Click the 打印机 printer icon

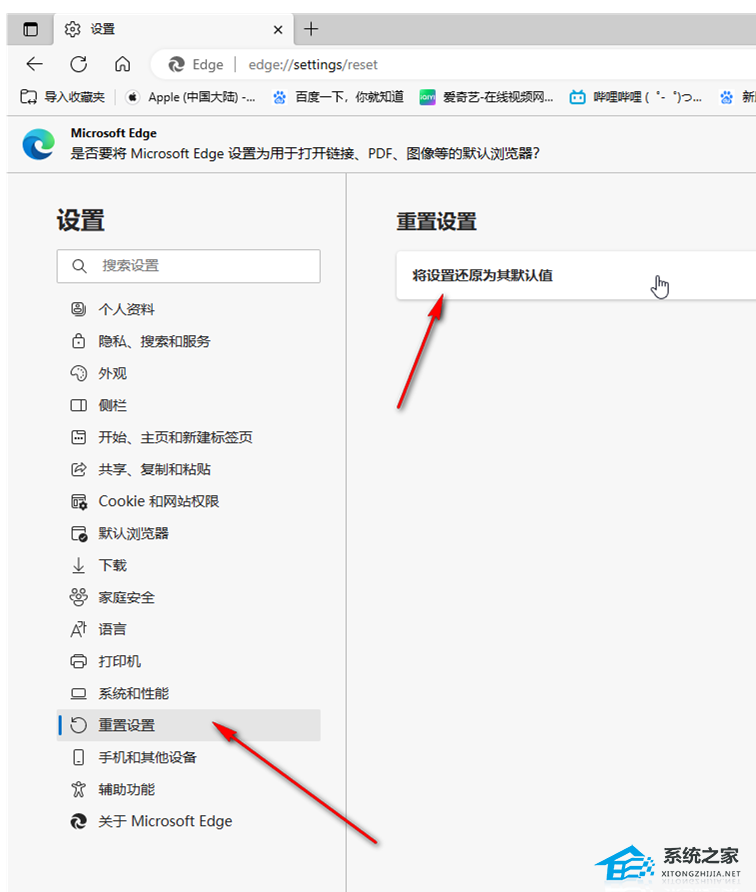(79, 661)
